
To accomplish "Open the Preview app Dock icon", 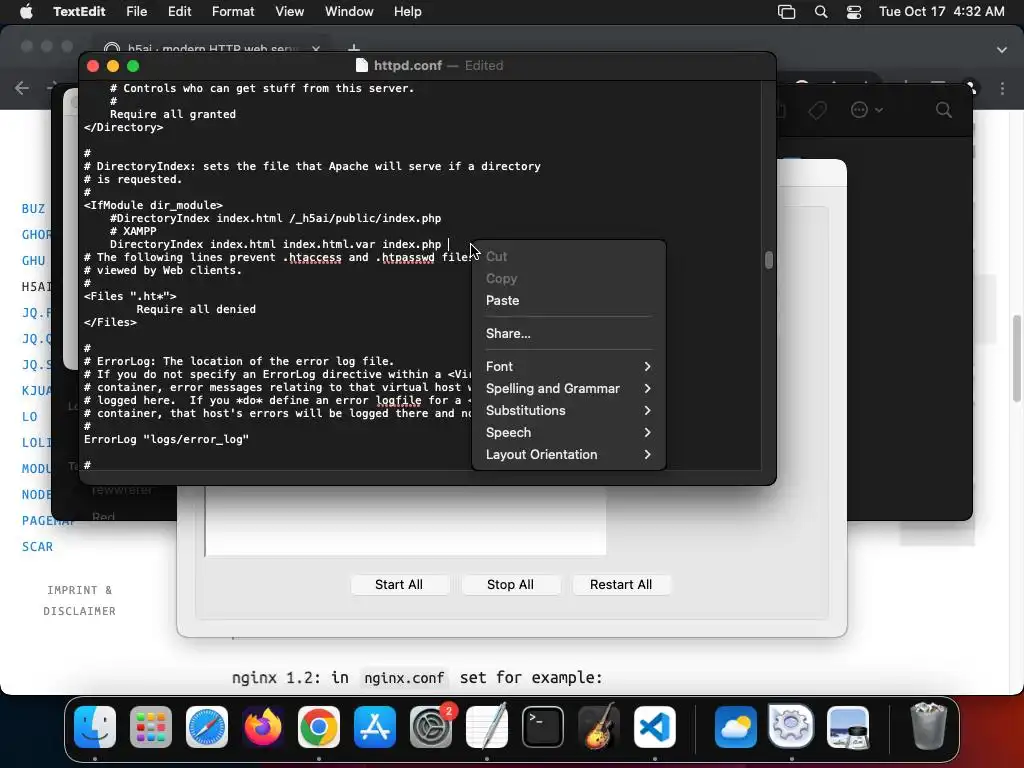I will click(x=848, y=727).
